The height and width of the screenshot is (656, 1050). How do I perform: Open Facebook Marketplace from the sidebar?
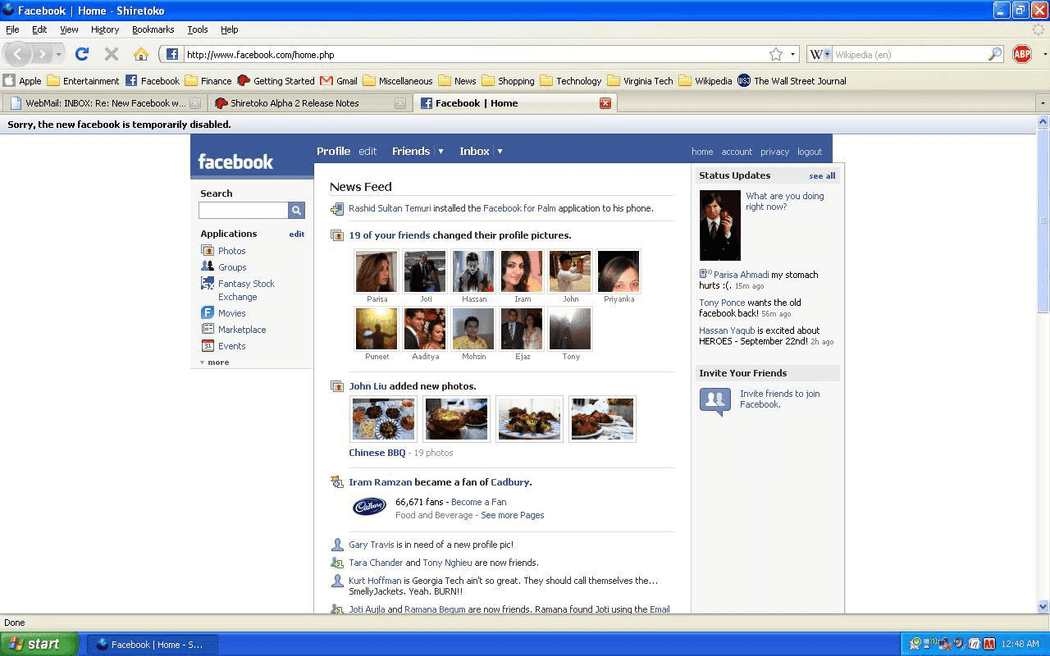click(240, 329)
